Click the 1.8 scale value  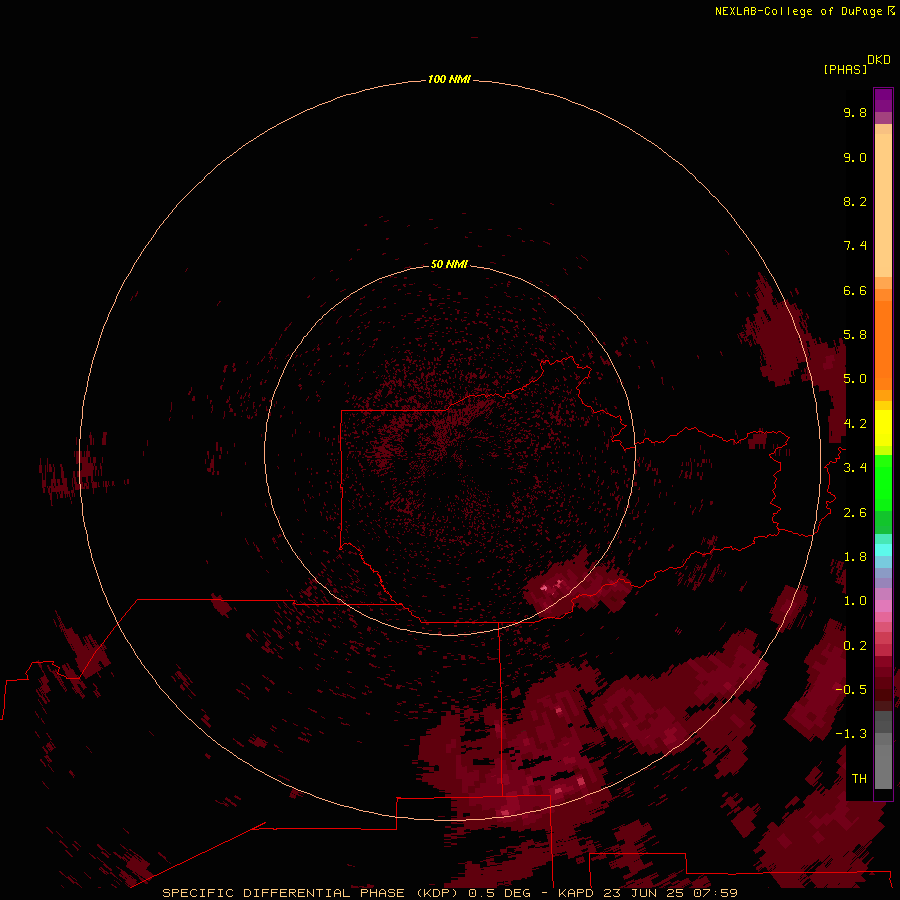click(x=855, y=557)
